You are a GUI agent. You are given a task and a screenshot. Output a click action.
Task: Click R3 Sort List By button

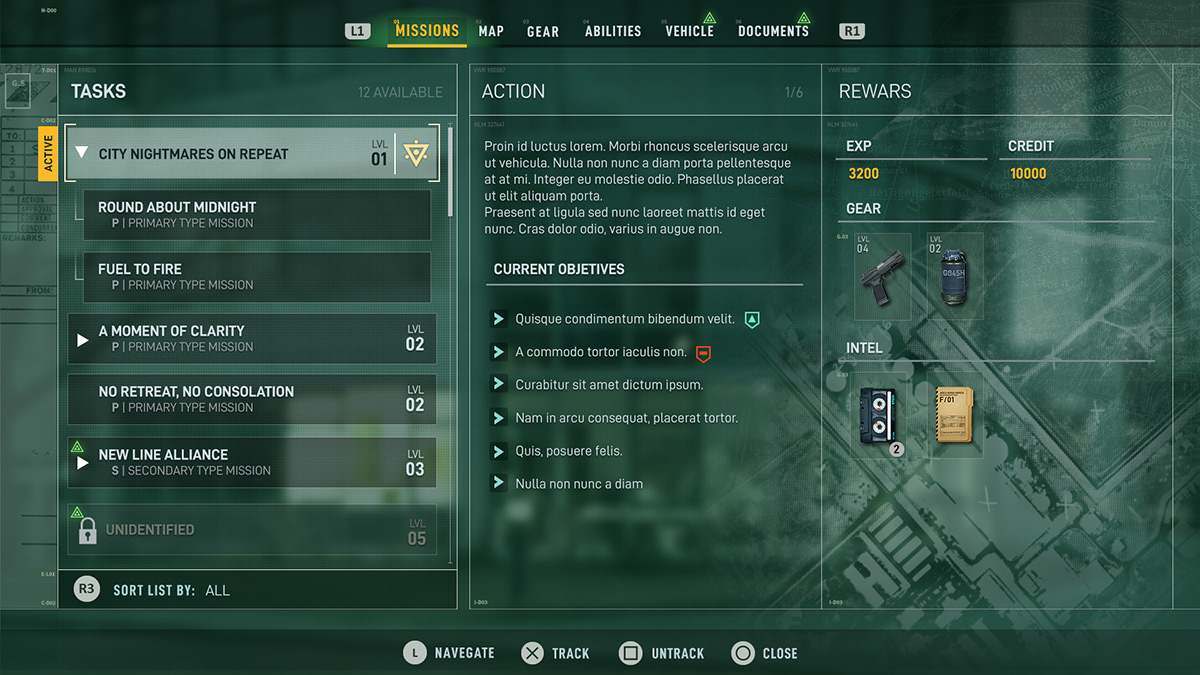click(87, 589)
